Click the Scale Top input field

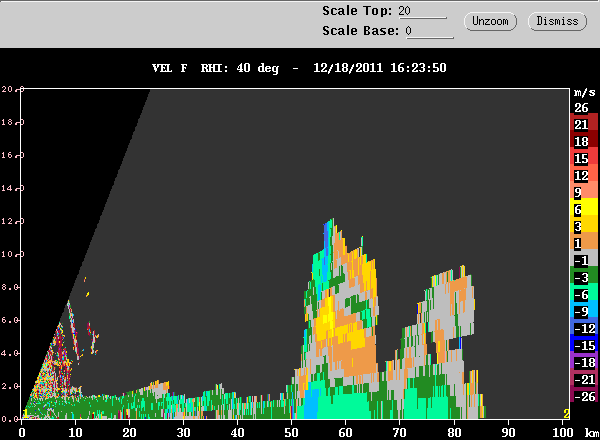pyautogui.click(x=422, y=11)
